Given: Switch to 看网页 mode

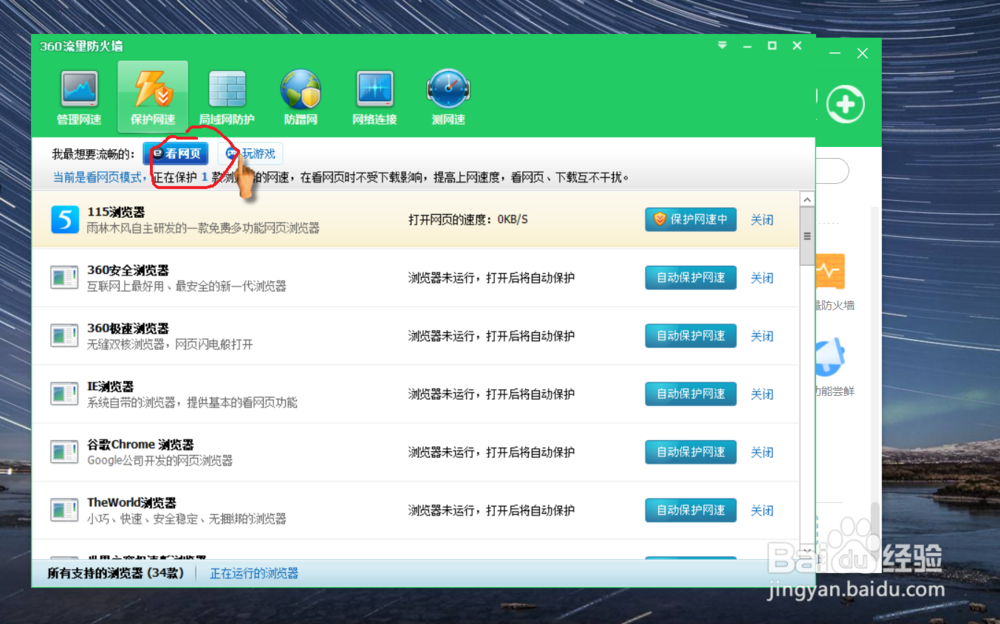Looking at the screenshot, I should [175, 154].
